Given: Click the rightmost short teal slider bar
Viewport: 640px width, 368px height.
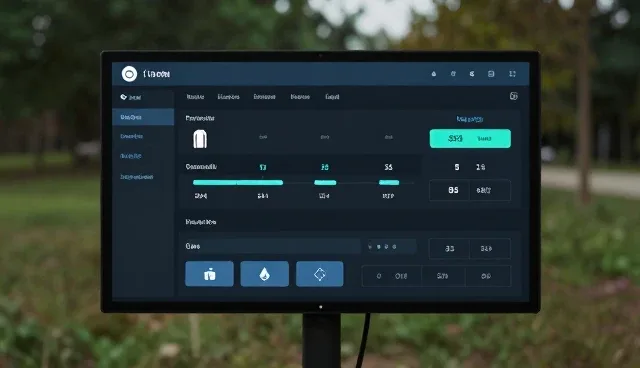Looking at the screenshot, I should tap(389, 182).
